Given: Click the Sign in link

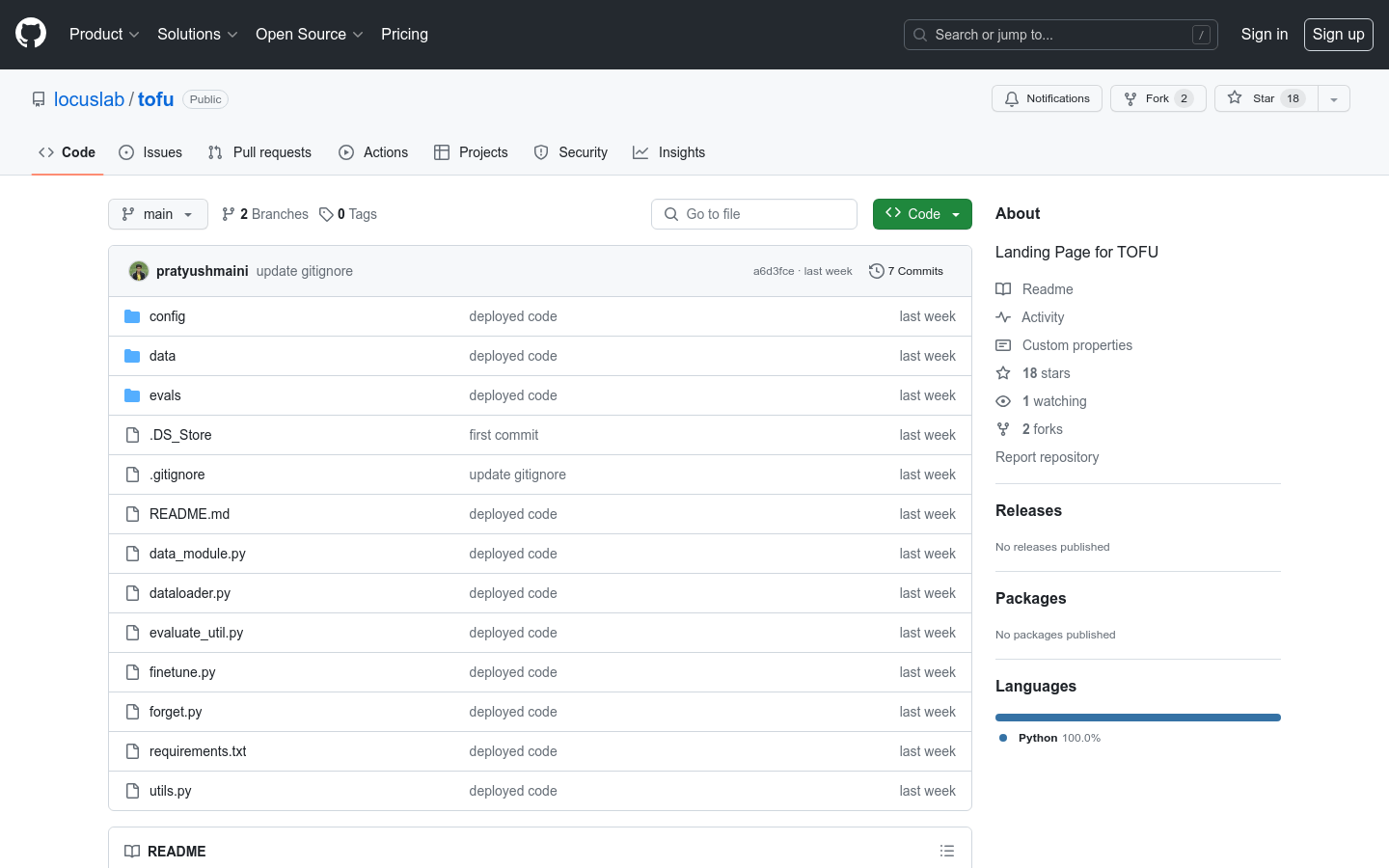Looking at the screenshot, I should (1264, 34).
